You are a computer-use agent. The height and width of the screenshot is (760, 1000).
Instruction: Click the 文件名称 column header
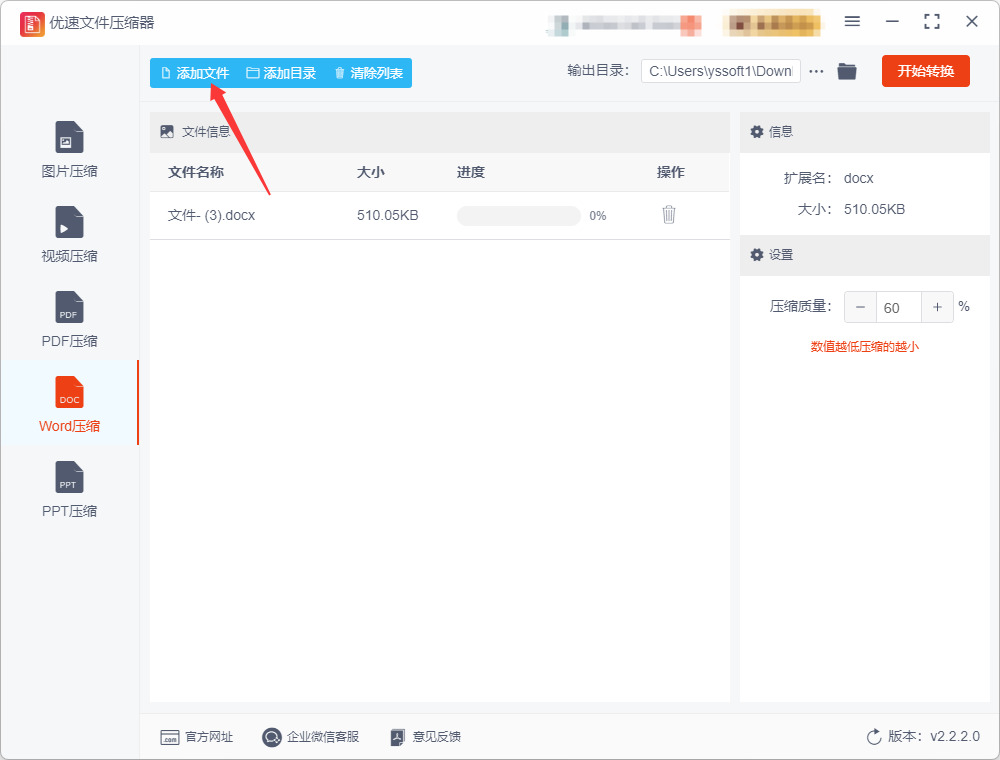pos(196,172)
